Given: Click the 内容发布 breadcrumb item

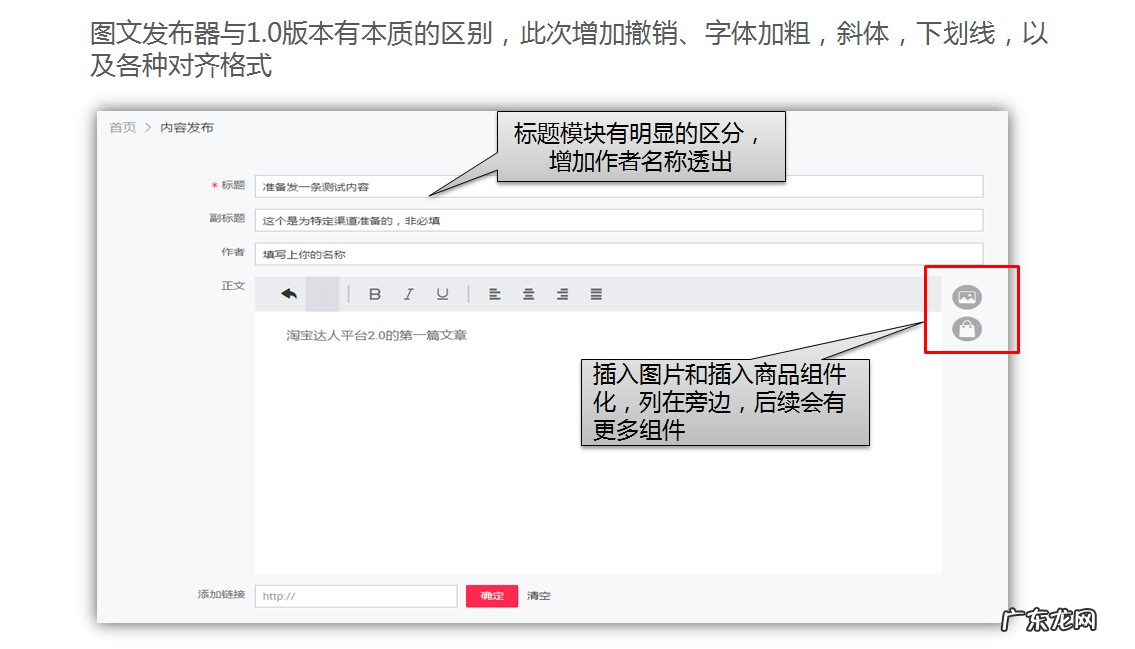Looking at the screenshot, I should pos(186,127).
